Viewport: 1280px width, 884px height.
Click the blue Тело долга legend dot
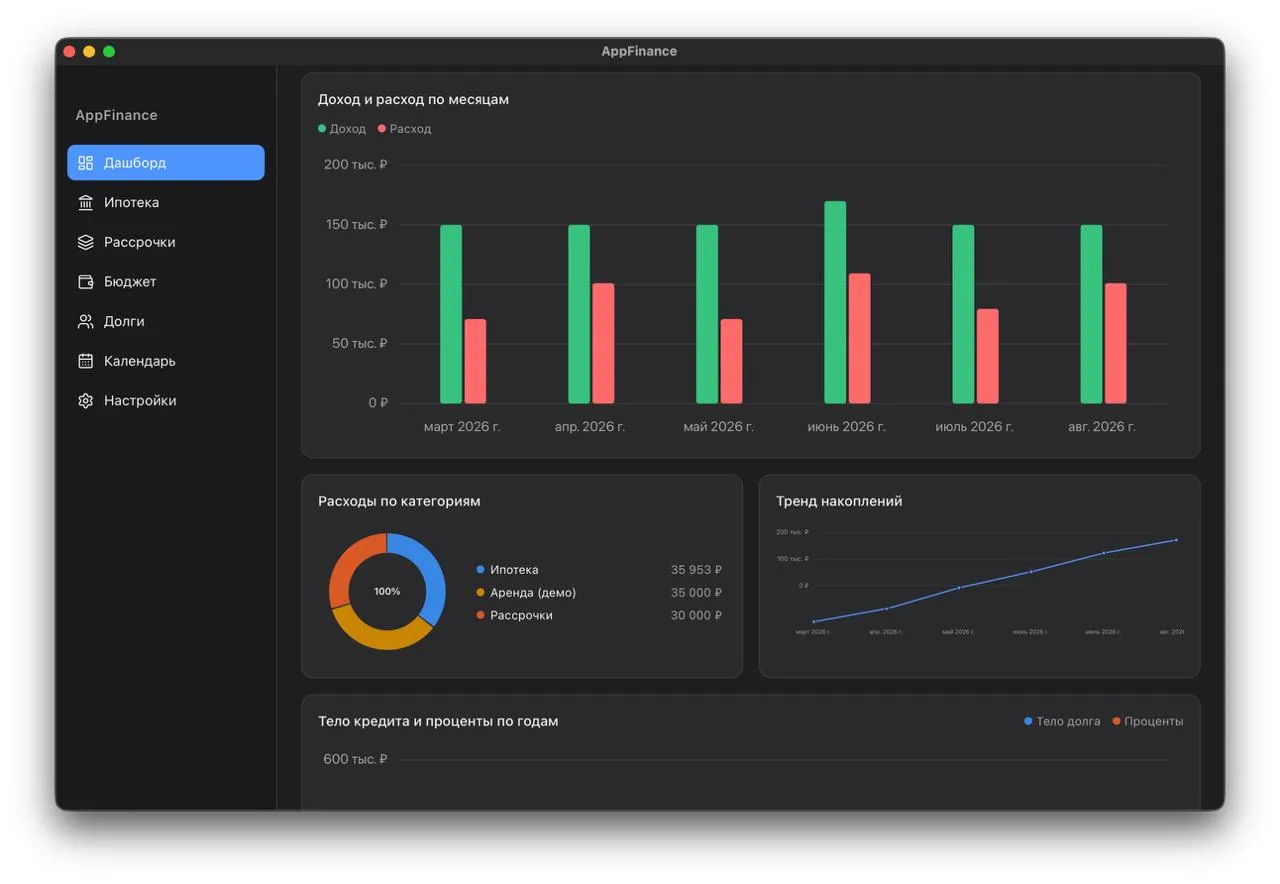[1028, 721]
